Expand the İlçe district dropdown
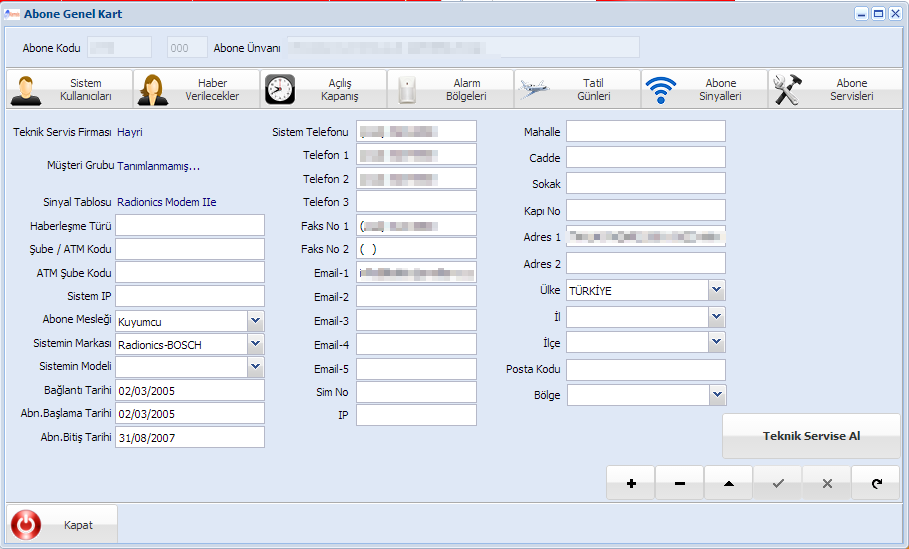The width and height of the screenshot is (909, 549). tap(717, 342)
